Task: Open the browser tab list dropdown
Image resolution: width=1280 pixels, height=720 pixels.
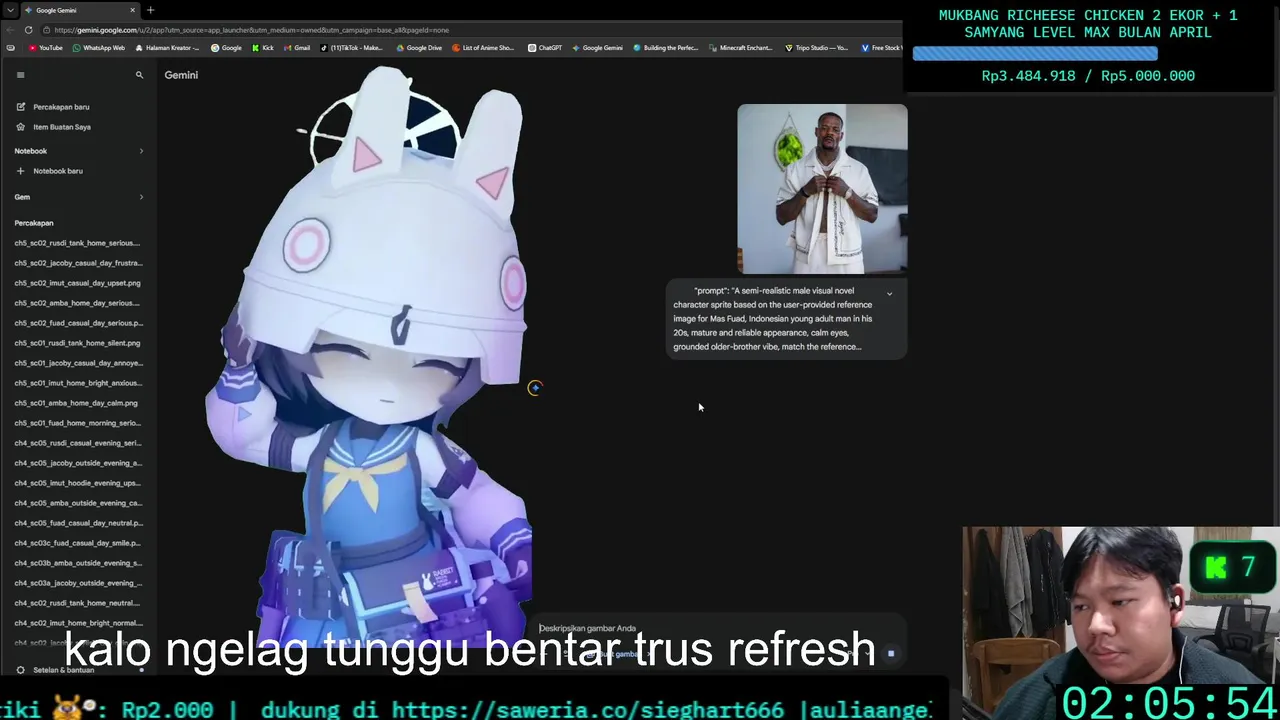Action: (10, 10)
